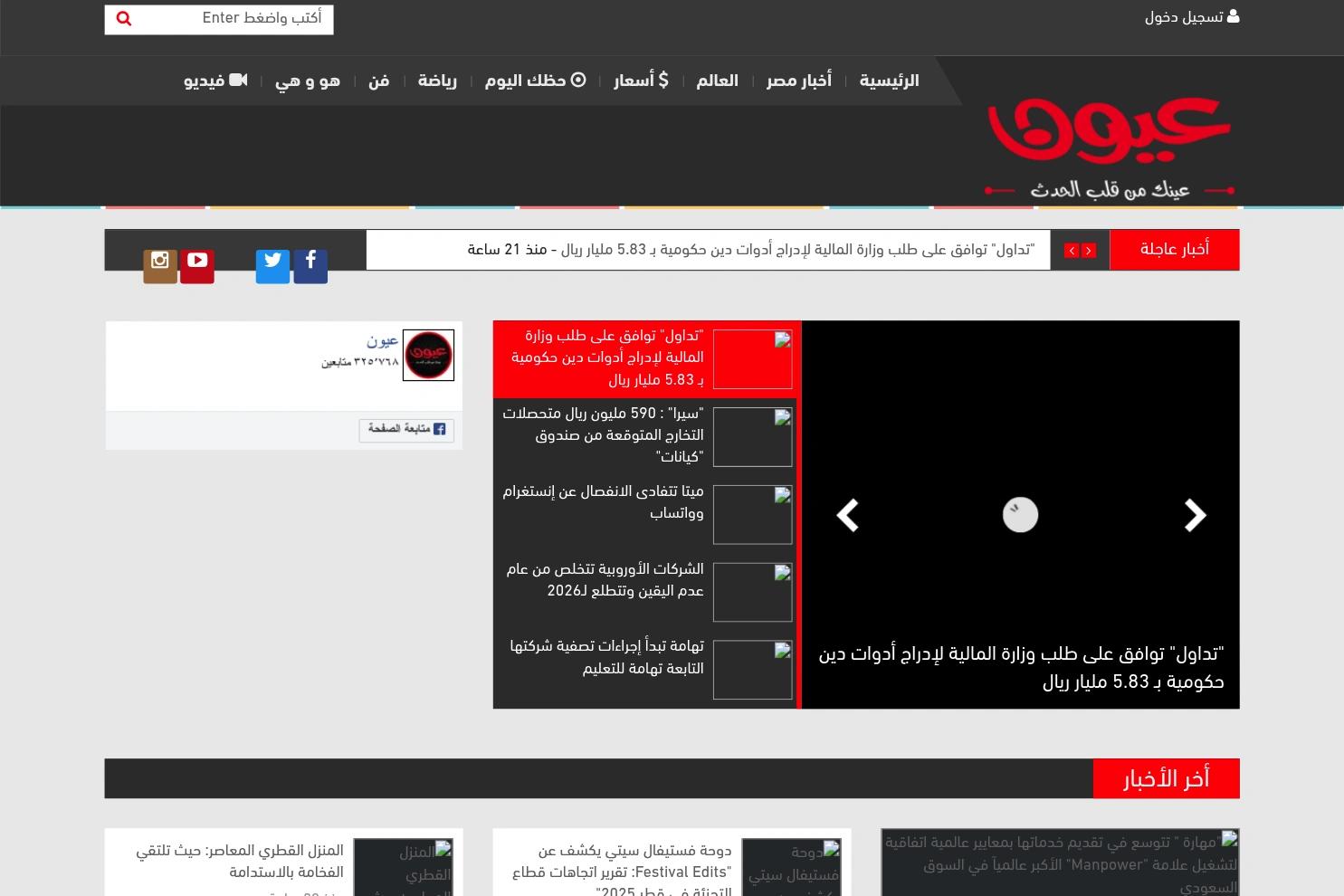The height and width of the screenshot is (896, 1344).
Task: Click the dollar icon next to أسعار
Action: (x=664, y=80)
